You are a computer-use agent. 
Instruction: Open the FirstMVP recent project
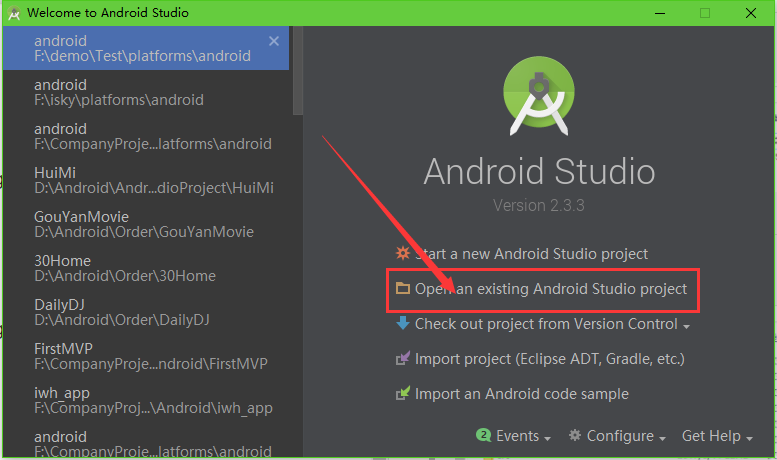[146, 356]
